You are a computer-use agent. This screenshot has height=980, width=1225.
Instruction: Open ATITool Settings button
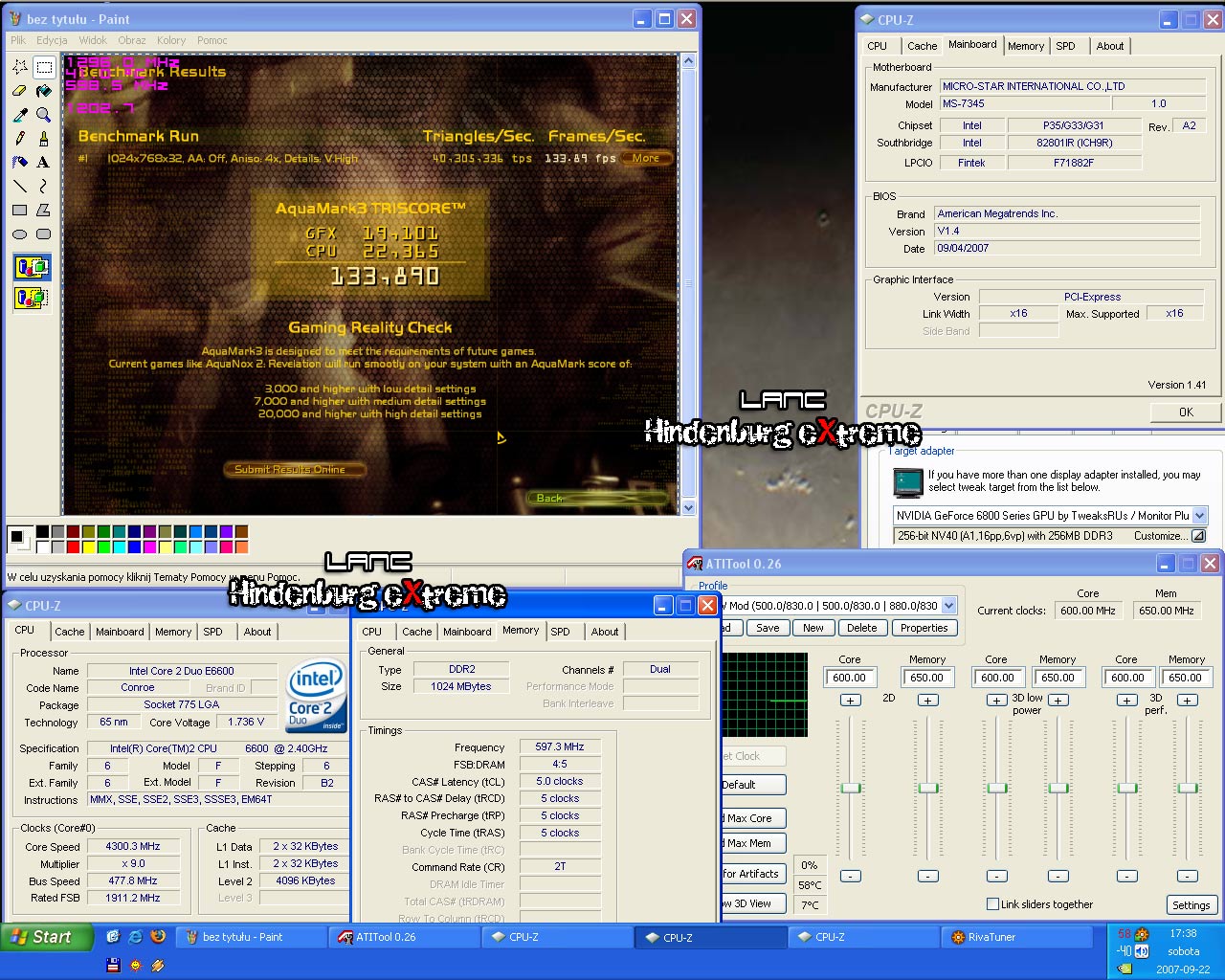[1192, 905]
